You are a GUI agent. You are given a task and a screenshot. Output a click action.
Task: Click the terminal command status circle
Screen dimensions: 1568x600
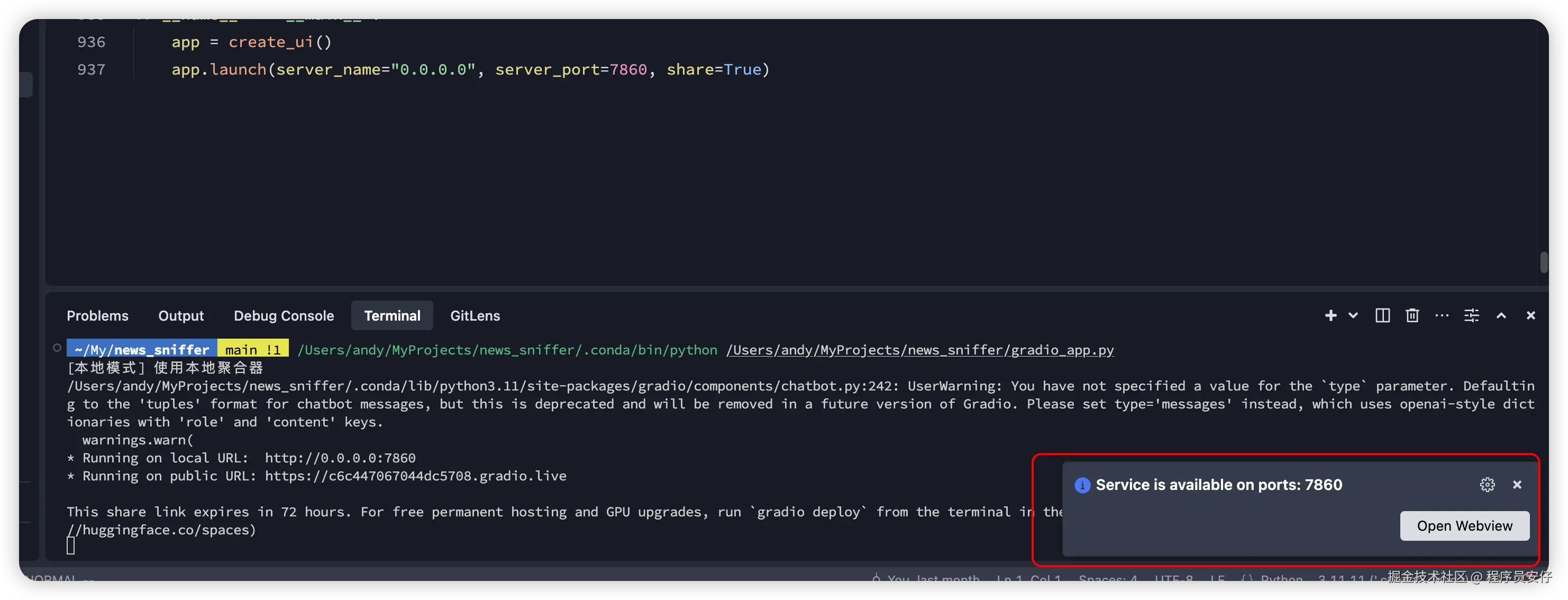[57, 348]
